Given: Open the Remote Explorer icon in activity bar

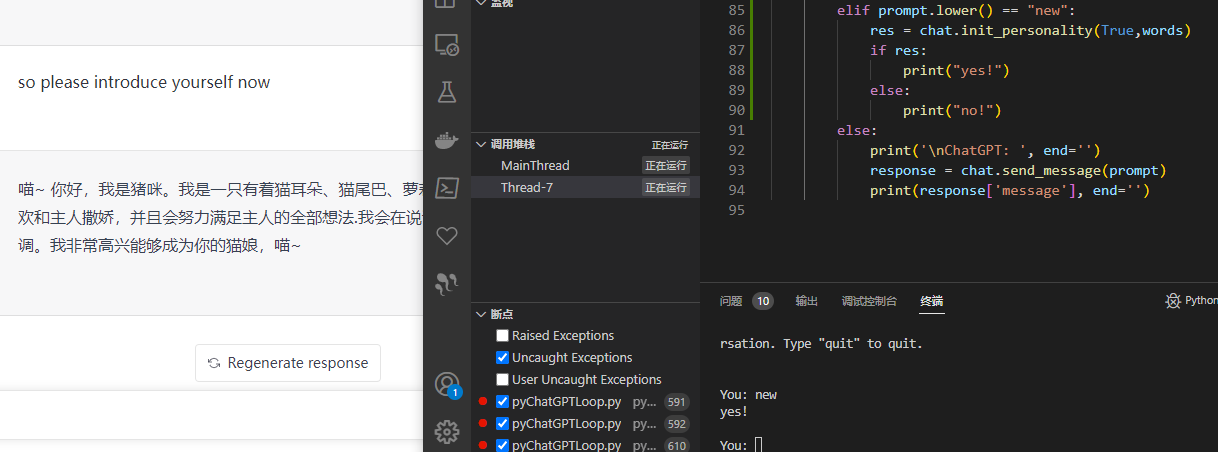Looking at the screenshot, I should point(446,45).
